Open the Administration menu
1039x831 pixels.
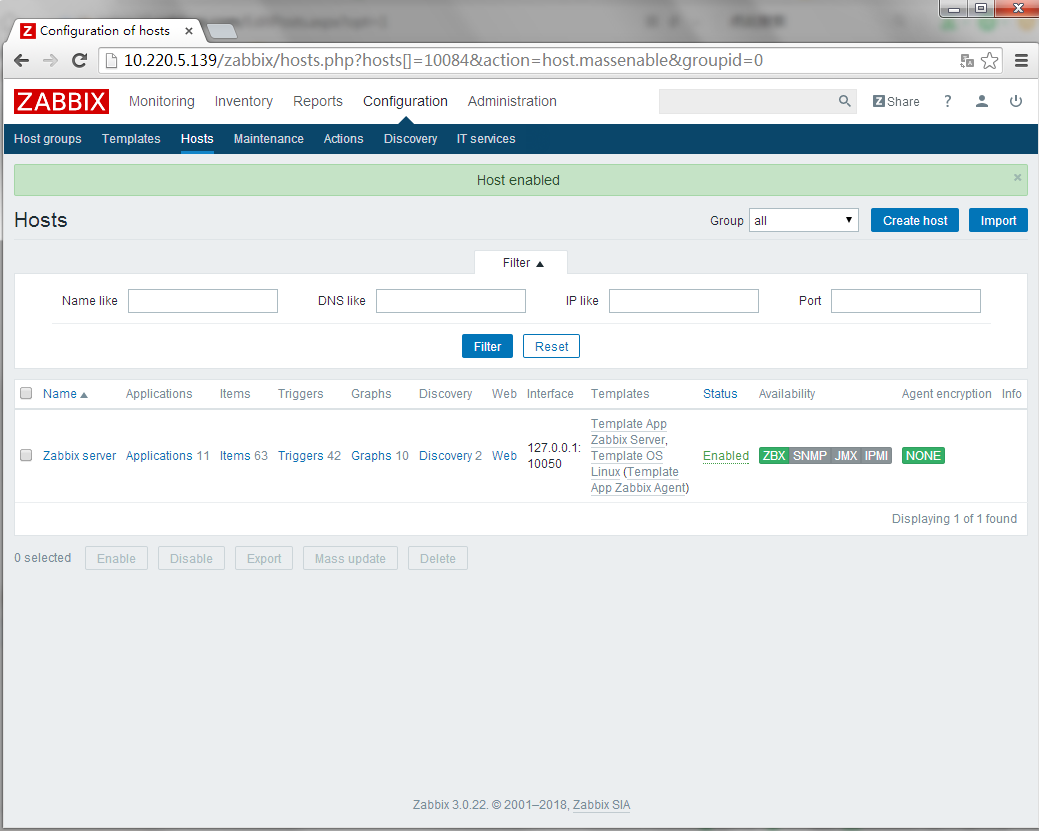tap(512, 101)
